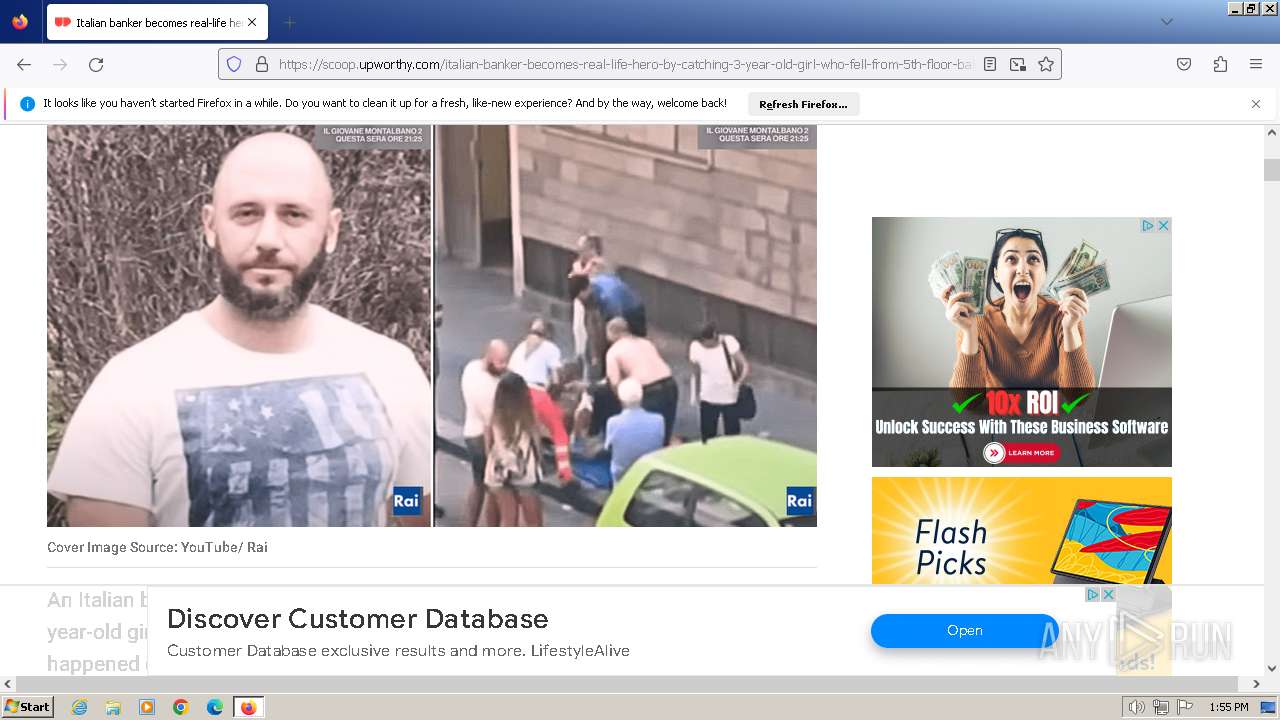The height and width of the screenshot is (720, 1280).
Task: Close the Italian banker tab
Action: click(x=252, y=22)
